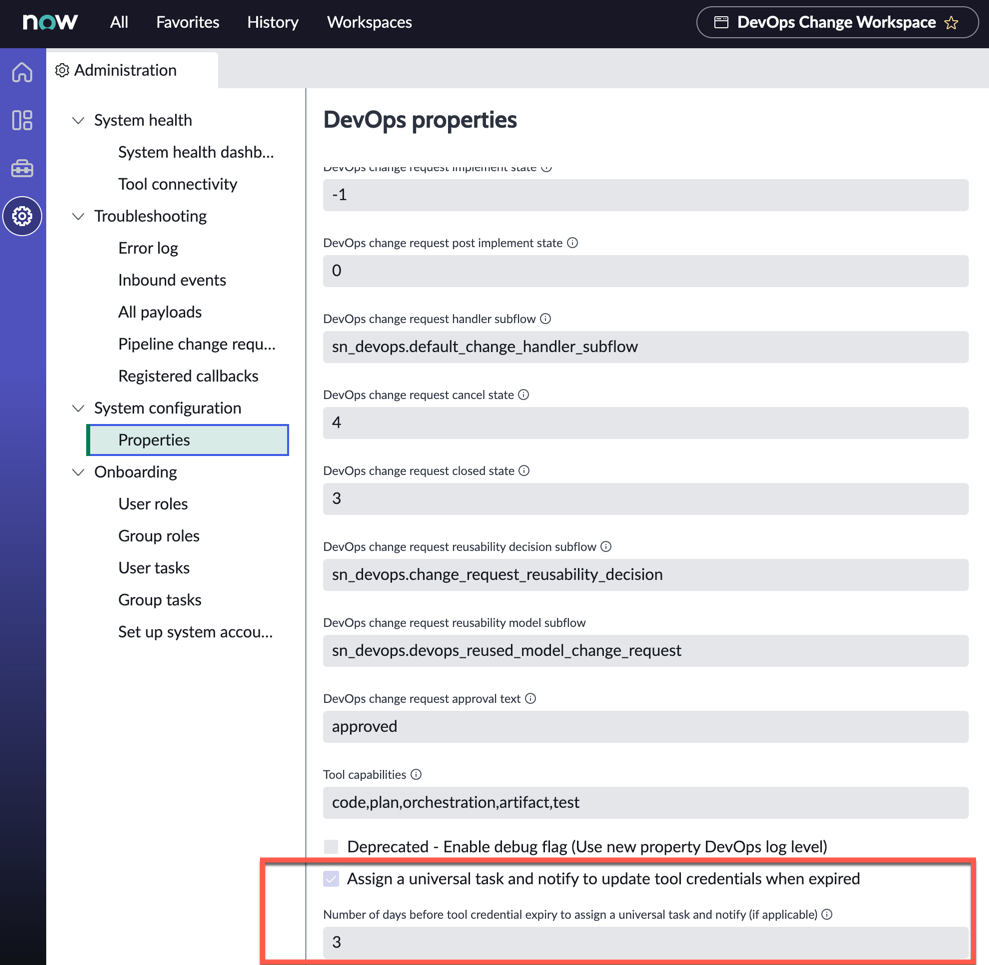Collapse the Troubleshooting section
Viewport: 989px width, 965px height.
click(78, 216)
